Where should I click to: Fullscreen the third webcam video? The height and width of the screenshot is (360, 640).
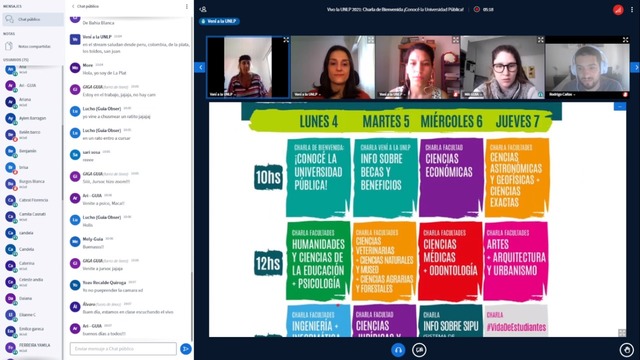tap(456, 40)
